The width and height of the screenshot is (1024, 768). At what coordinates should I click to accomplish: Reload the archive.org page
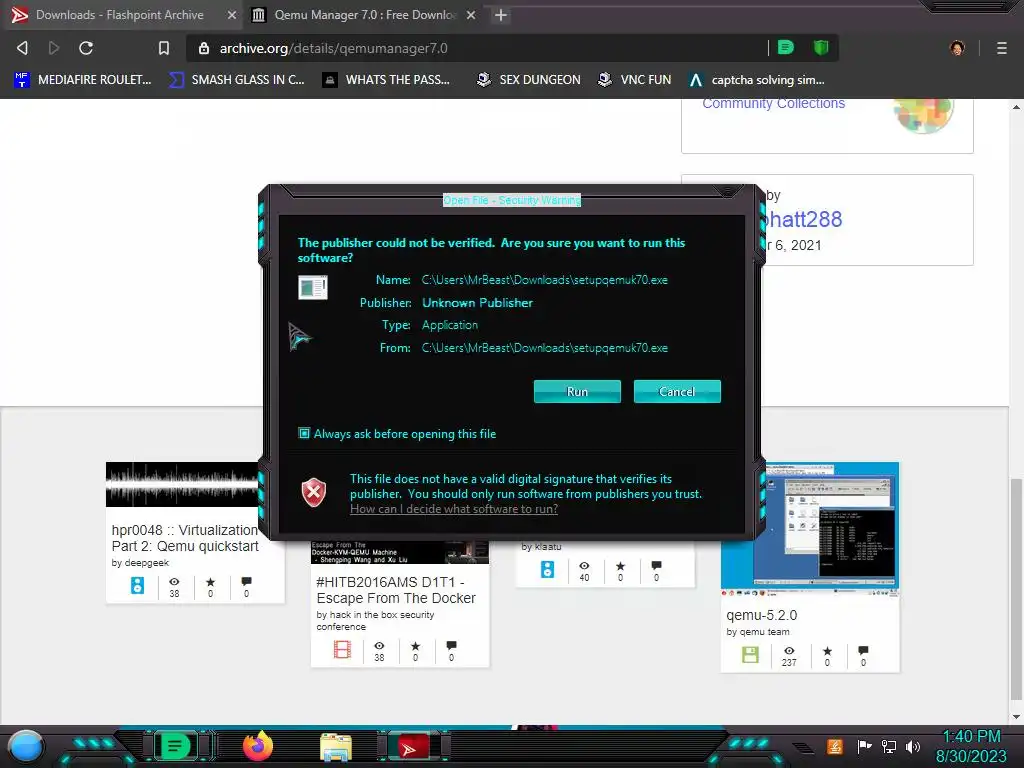[86, 48]
